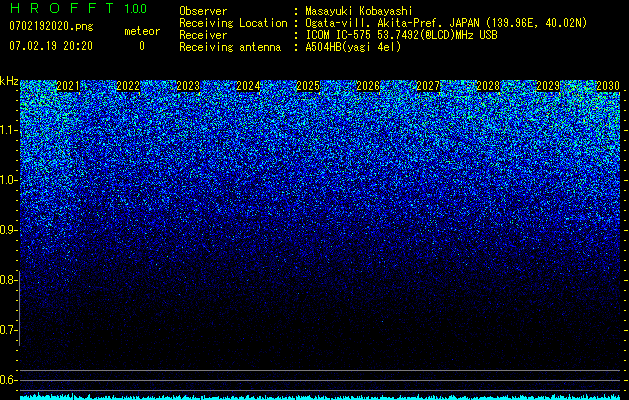Click the meteor count value 0
629x400 pixels.
142,46
